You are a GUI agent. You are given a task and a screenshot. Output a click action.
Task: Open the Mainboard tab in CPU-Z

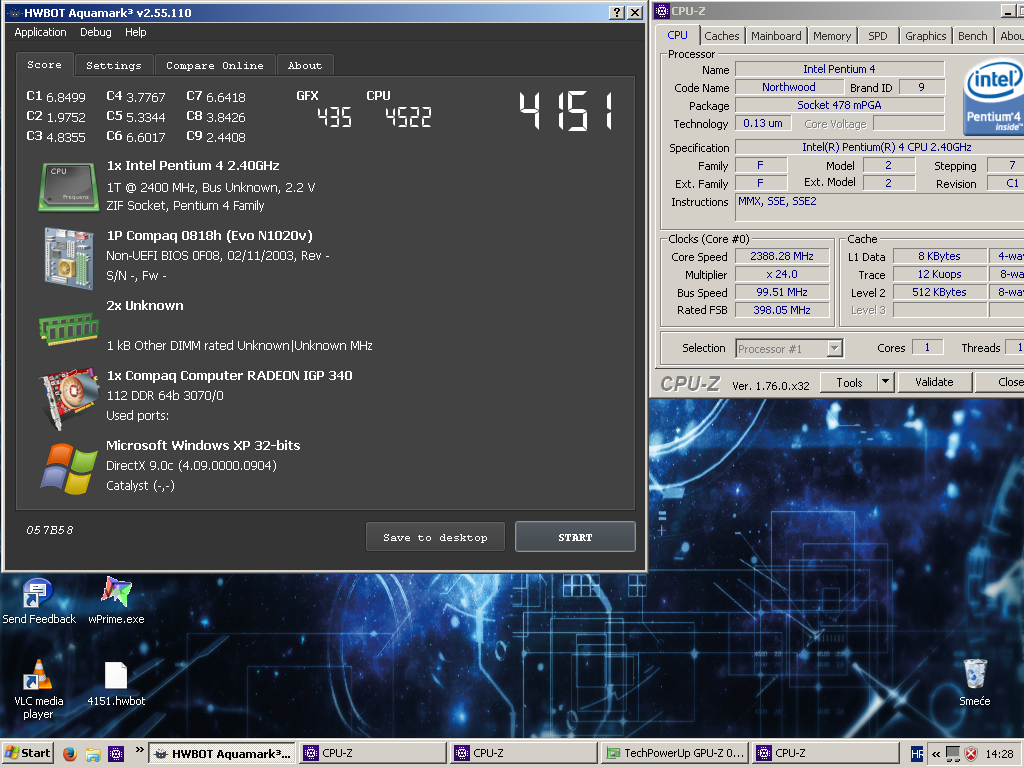point(776,36)
